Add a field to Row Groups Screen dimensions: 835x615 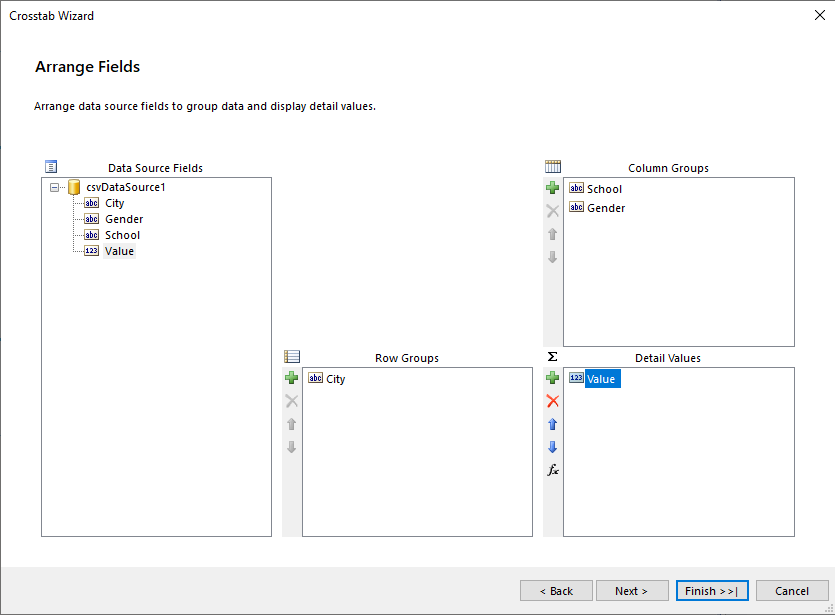coord(291,378)
